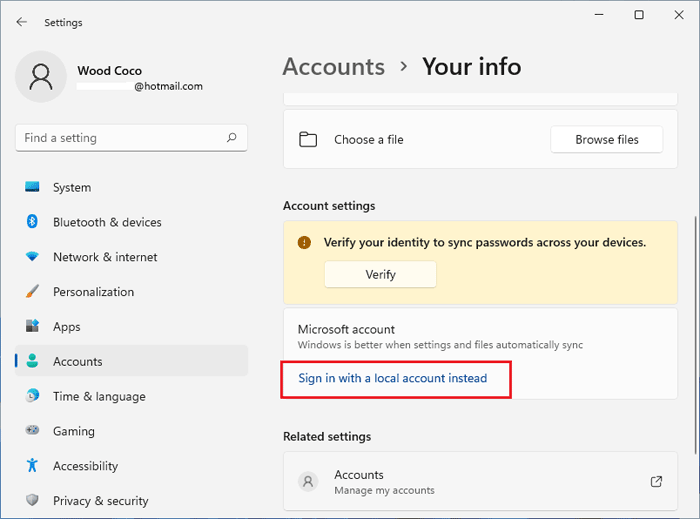The image size is (700, 519).
Task: Go to Personalization settings
Action: pos(132,291)
